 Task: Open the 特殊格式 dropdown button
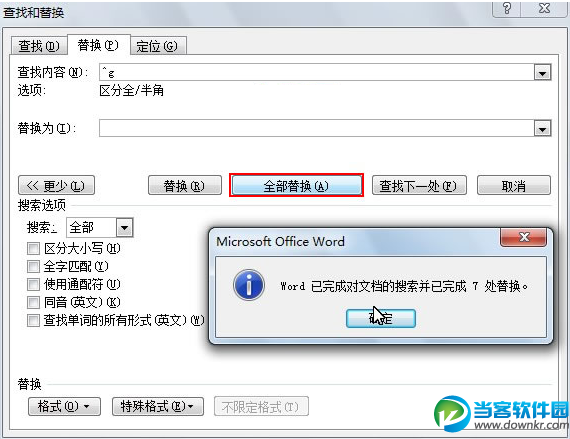[158, 406]
